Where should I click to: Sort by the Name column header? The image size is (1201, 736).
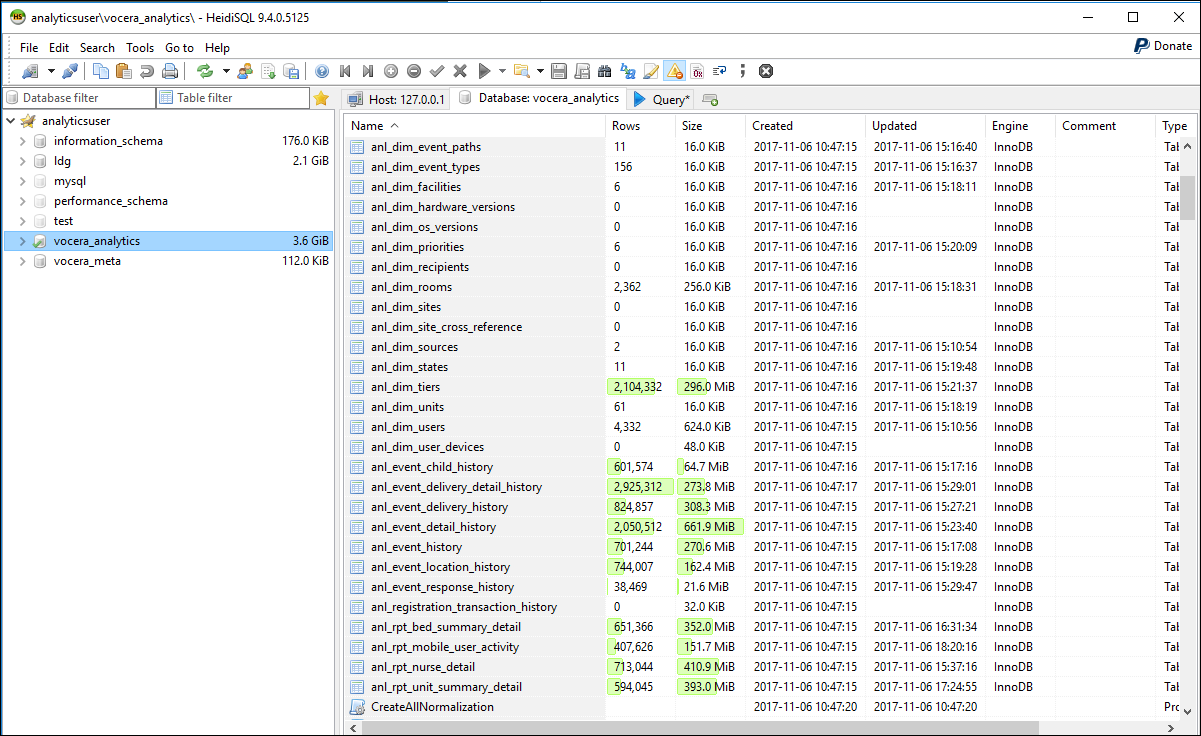tap(475, 126)
